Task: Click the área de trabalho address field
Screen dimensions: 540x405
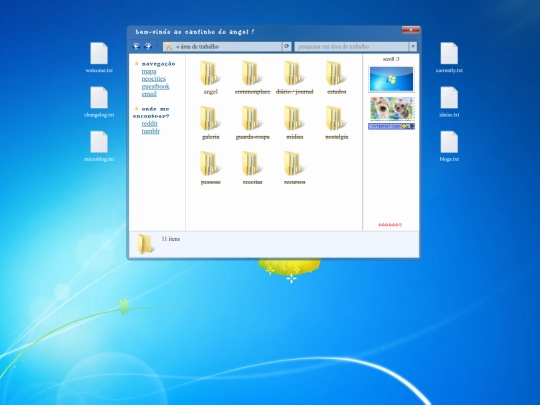Action: [222, 46]
